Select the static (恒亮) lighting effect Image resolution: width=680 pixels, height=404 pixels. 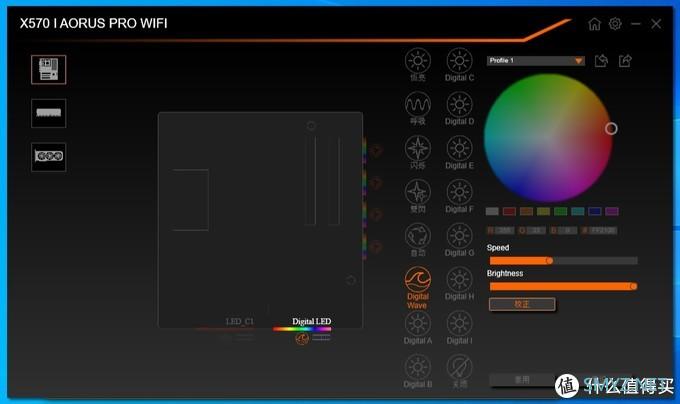[418, 61]
